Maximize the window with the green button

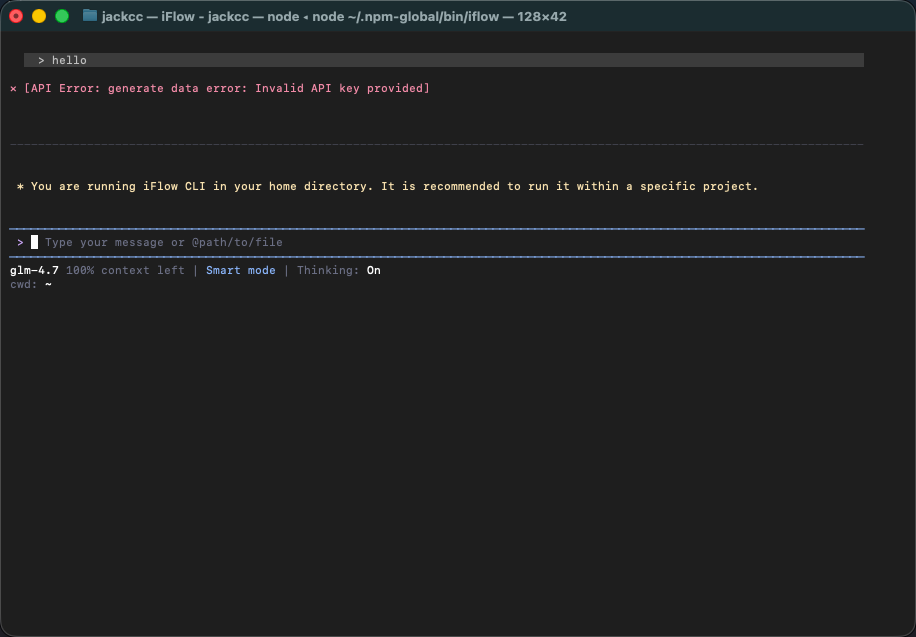pyautogui.click(x=62, y=16)
